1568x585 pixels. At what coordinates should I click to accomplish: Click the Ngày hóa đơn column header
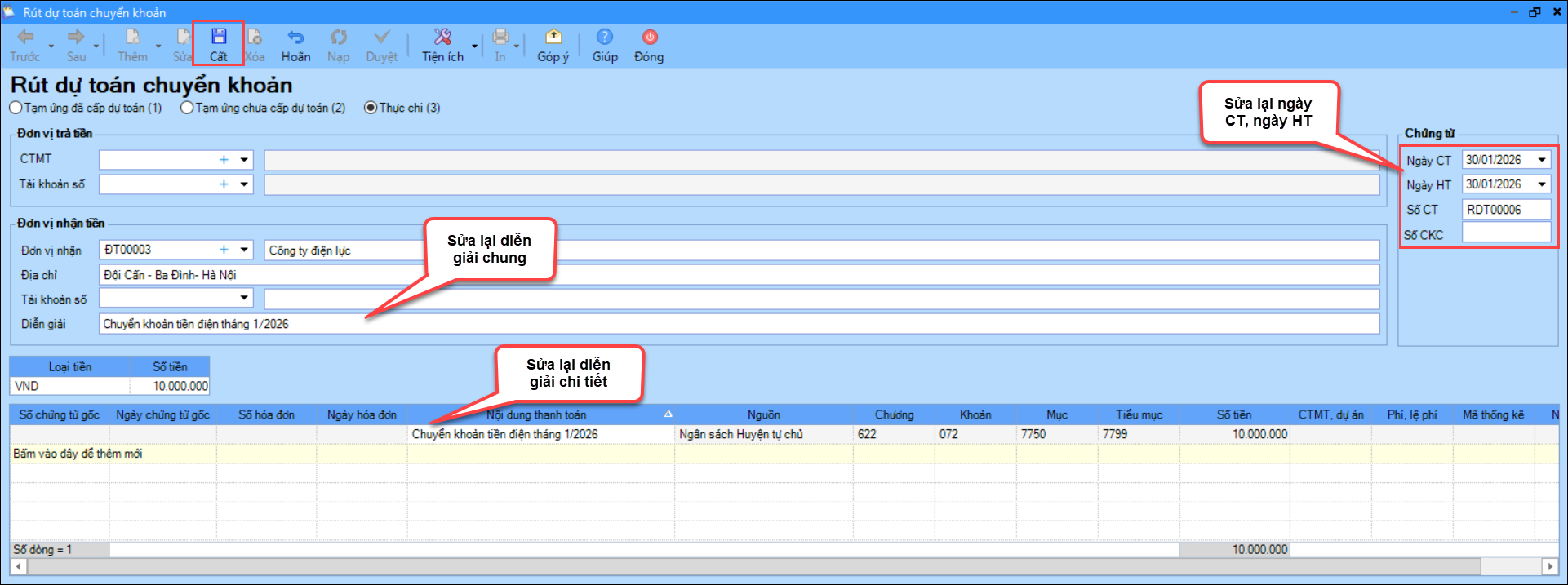tap(362, 414)
